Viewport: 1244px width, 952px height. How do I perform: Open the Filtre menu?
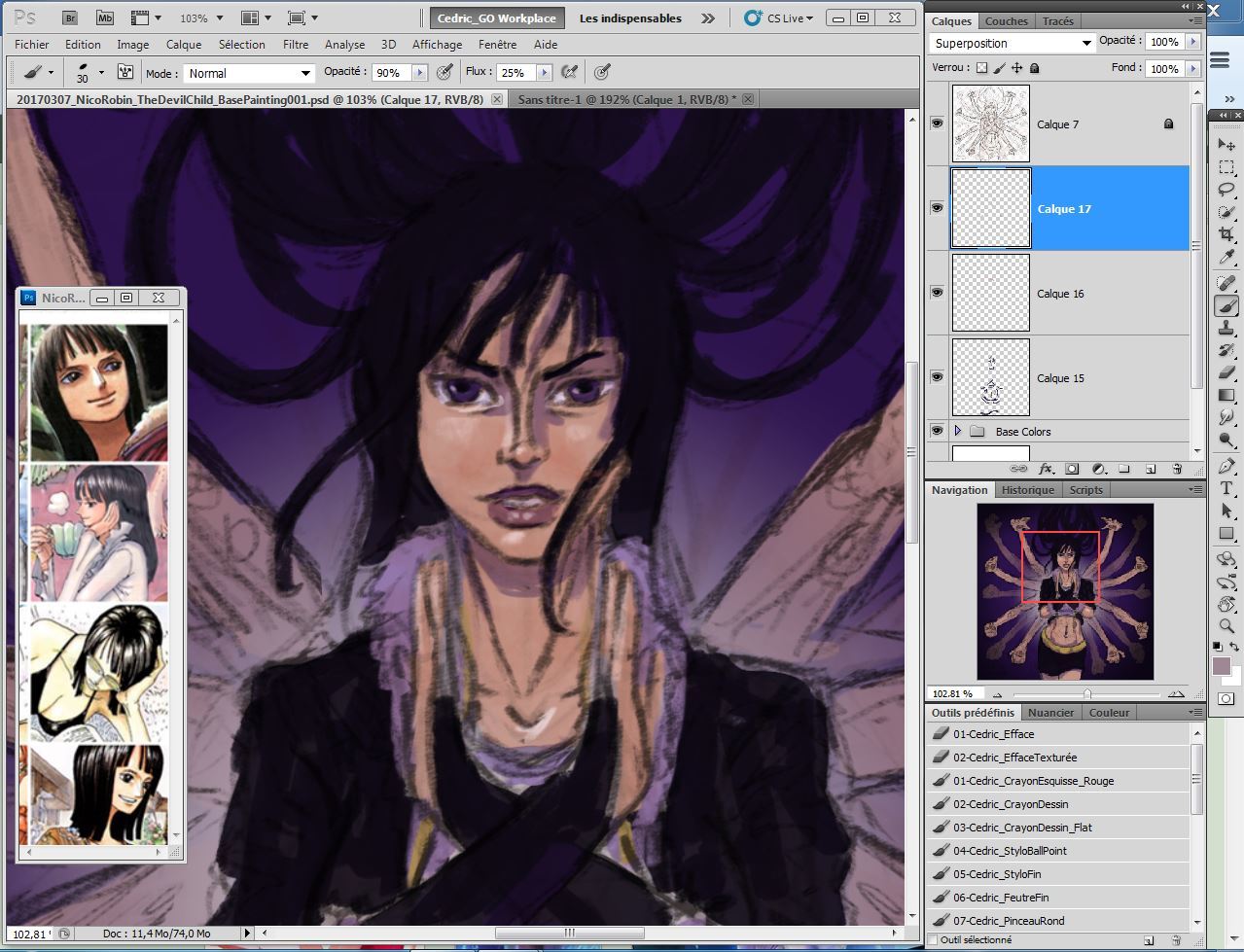296,44
